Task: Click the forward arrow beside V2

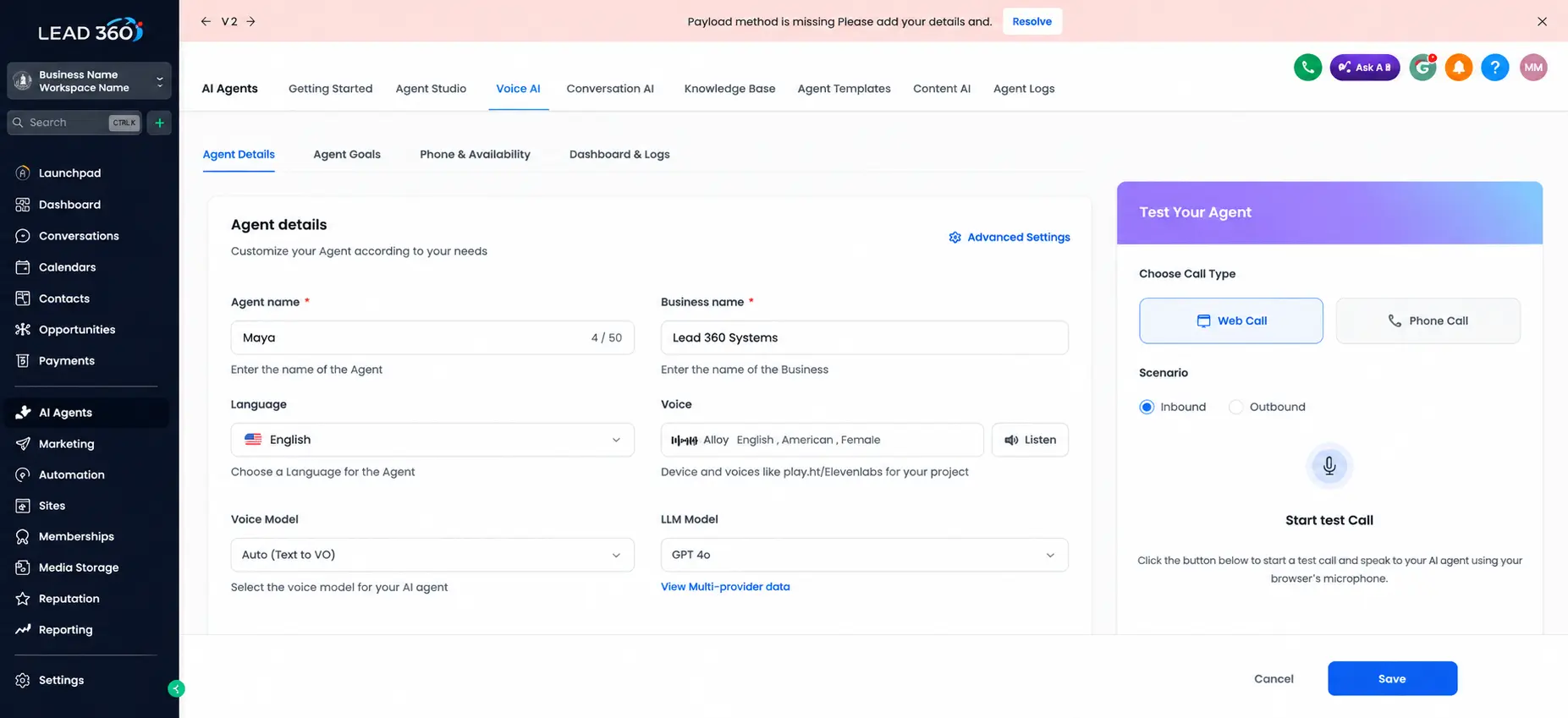Action: (251, 21)
